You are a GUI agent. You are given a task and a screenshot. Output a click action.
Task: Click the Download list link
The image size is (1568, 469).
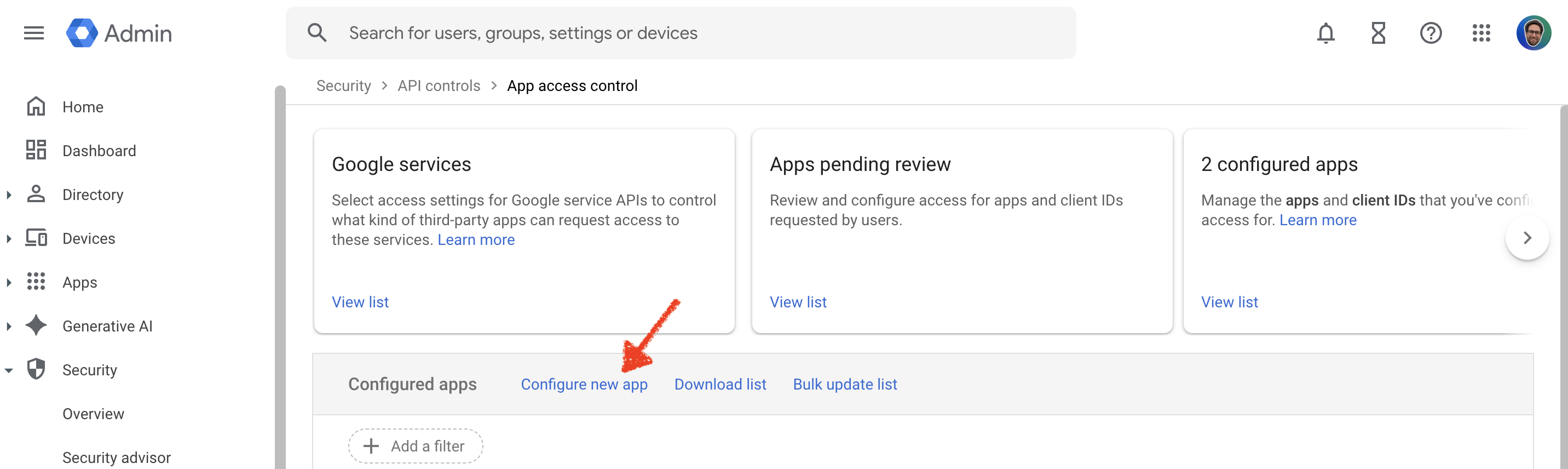(720, 384)
